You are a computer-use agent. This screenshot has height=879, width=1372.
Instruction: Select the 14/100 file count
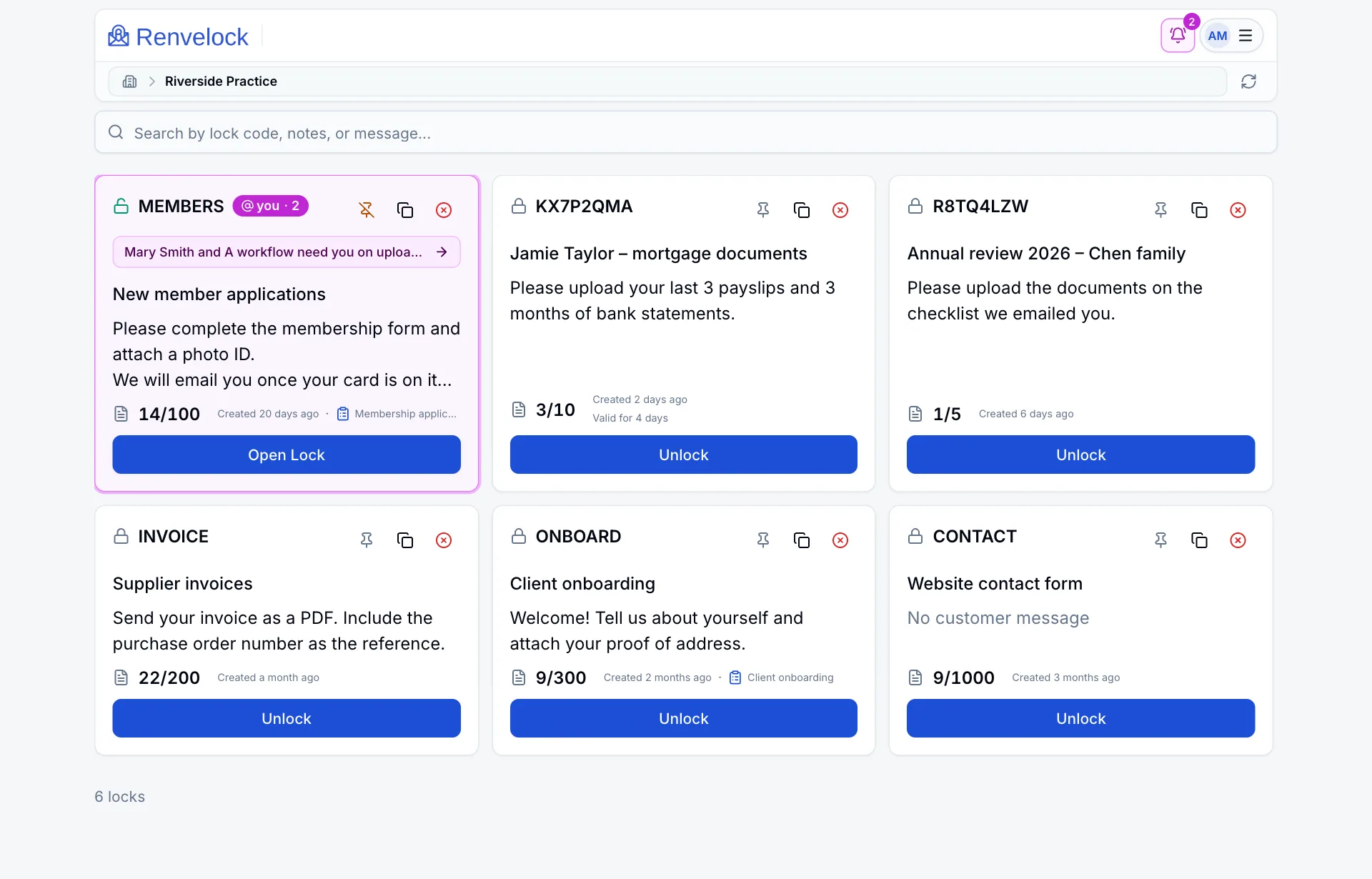[x=169, y=414]
